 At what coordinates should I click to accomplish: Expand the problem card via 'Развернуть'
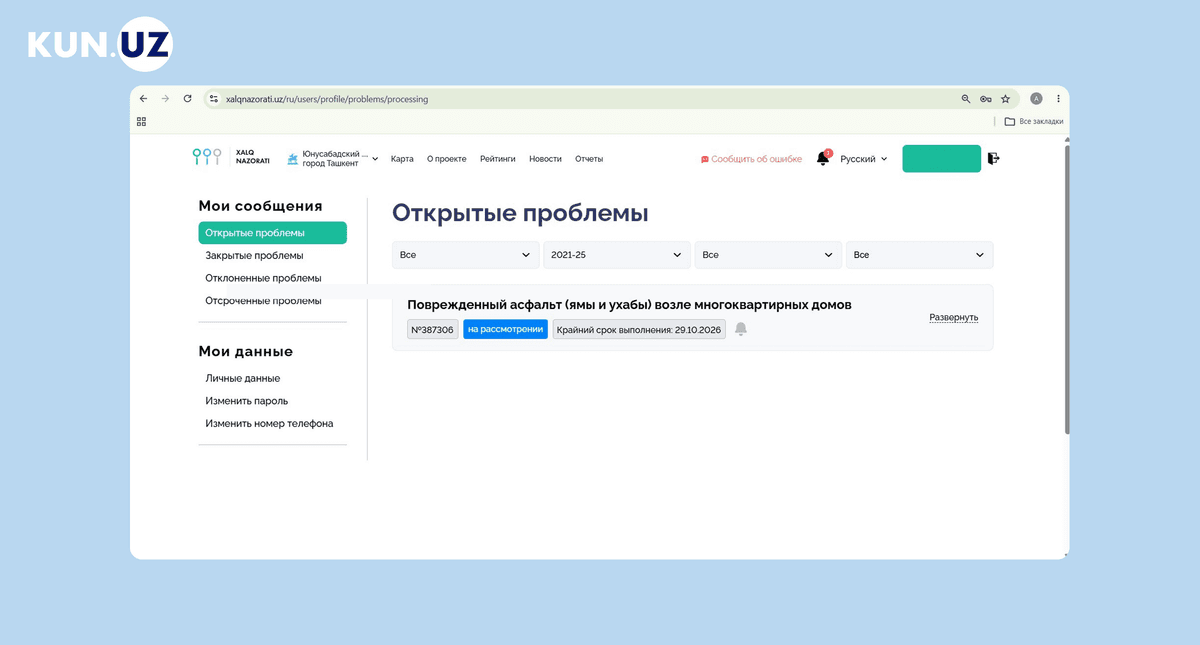954,317
